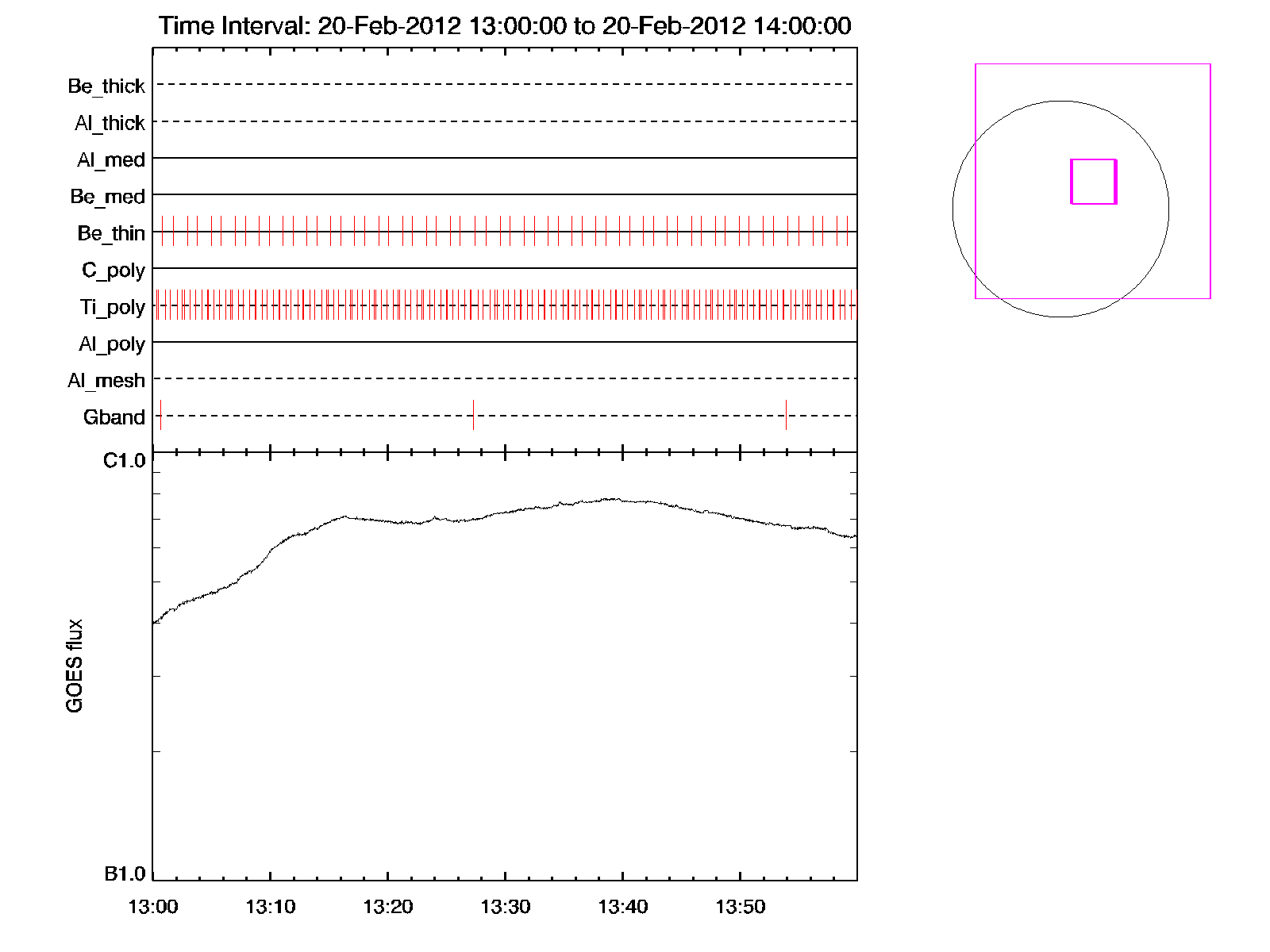1270x952 pixels.
Task: Click the Time Interval title text
Action: (505, 26)
